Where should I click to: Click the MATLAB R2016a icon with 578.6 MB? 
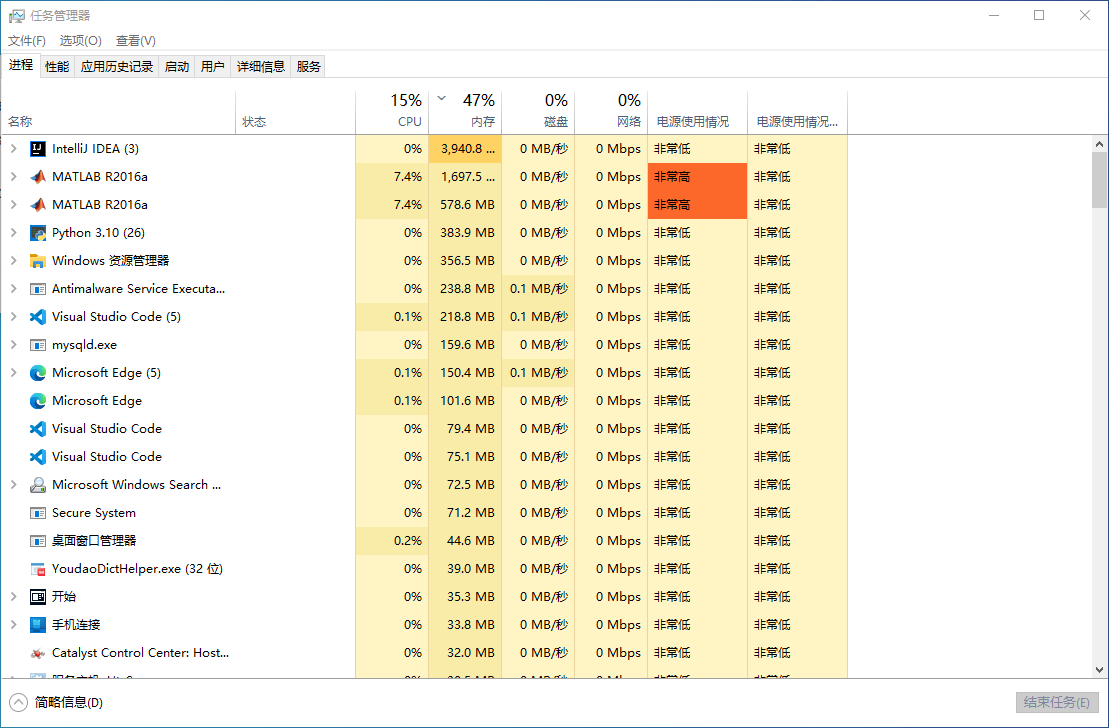pos(37,204)
